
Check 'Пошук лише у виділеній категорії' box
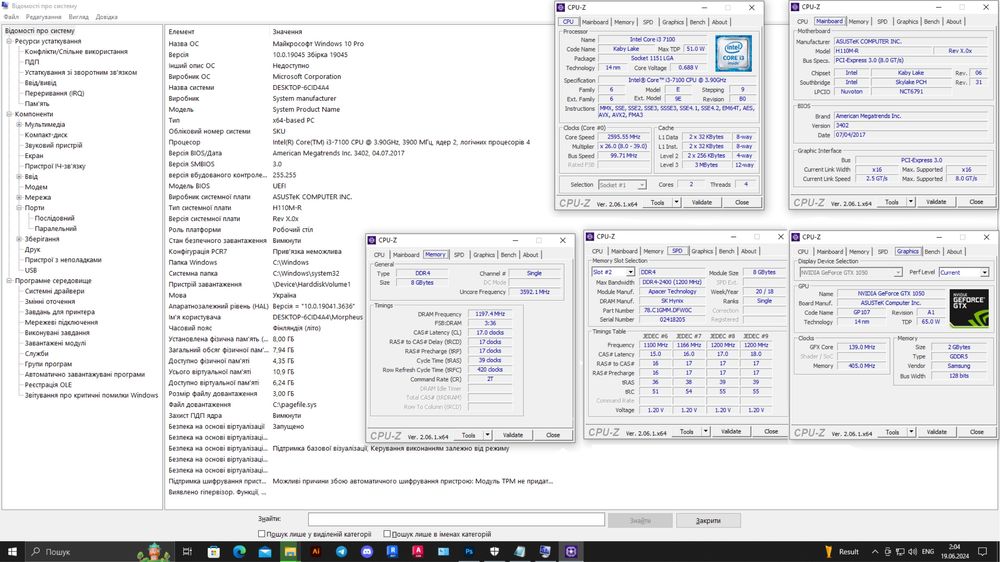click(x=261, y=534)
